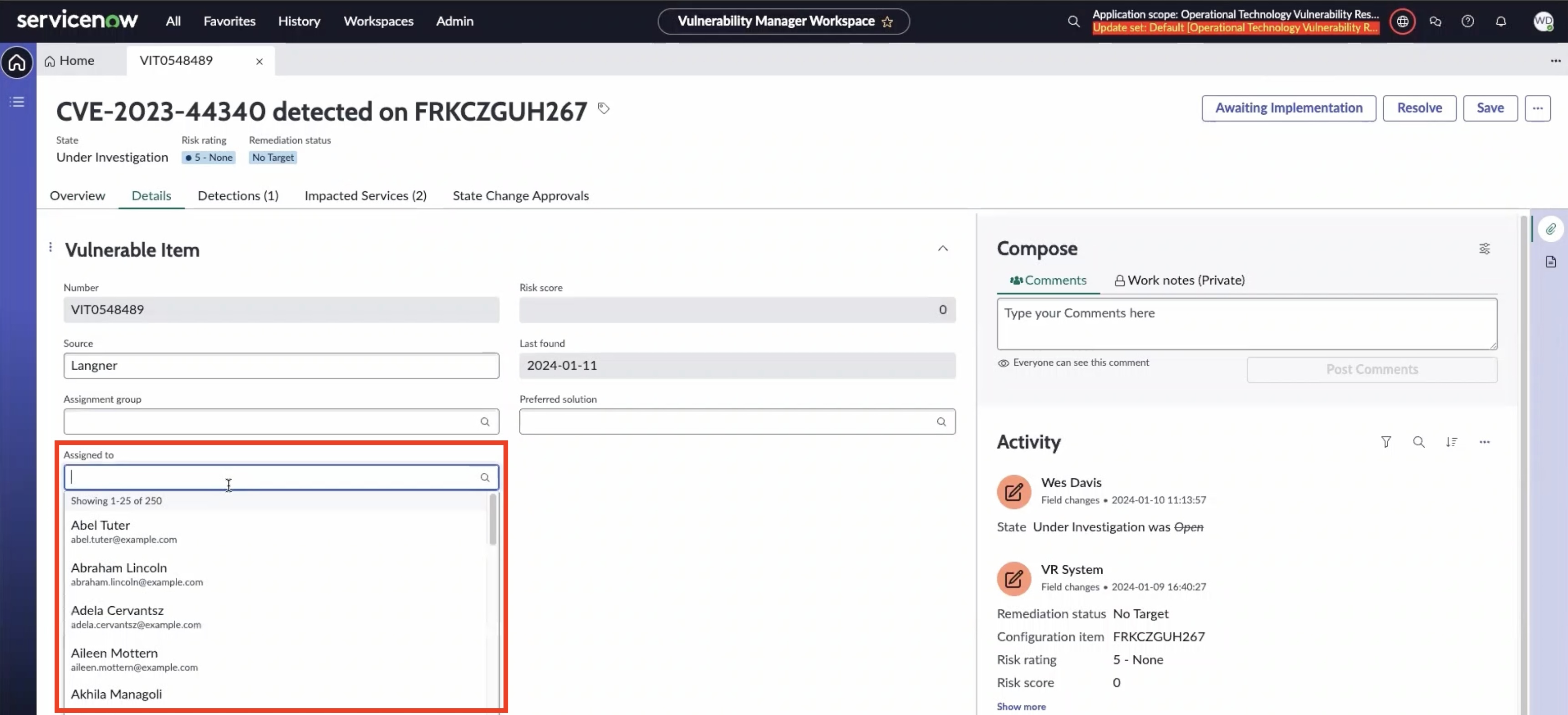Screen dimensions: 1568x715
Task: Filter the Activity stream
Action: 1386,442
